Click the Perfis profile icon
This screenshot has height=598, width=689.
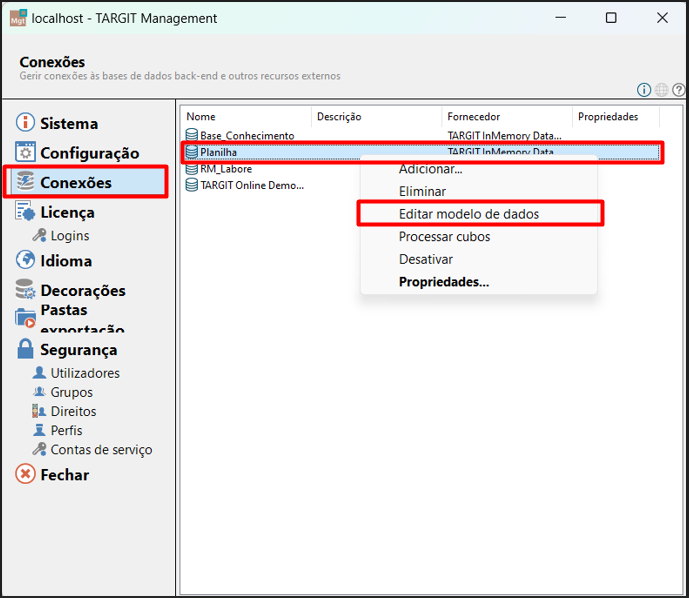(40, 430)
